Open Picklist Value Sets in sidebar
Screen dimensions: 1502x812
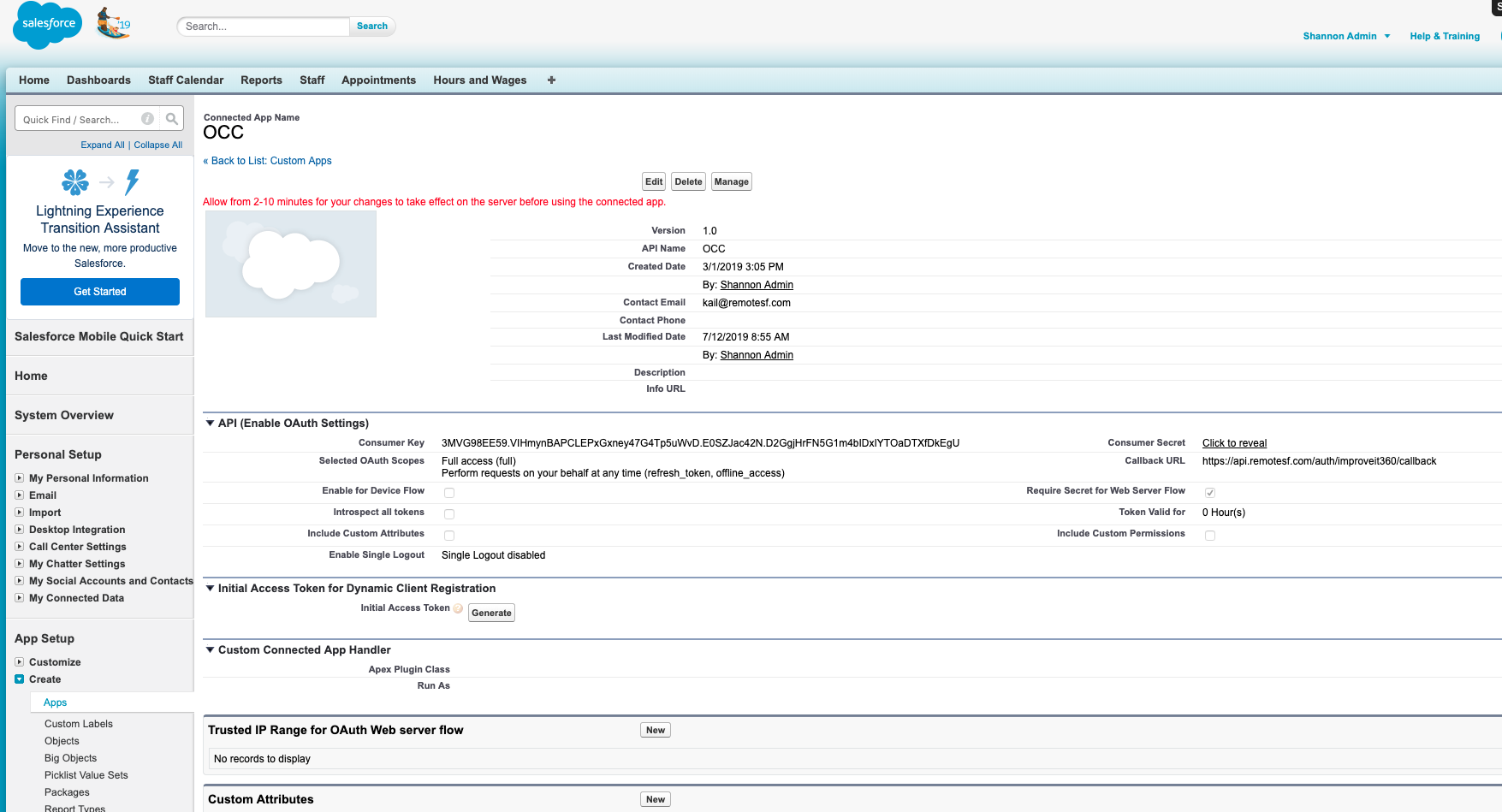[86, 775]
